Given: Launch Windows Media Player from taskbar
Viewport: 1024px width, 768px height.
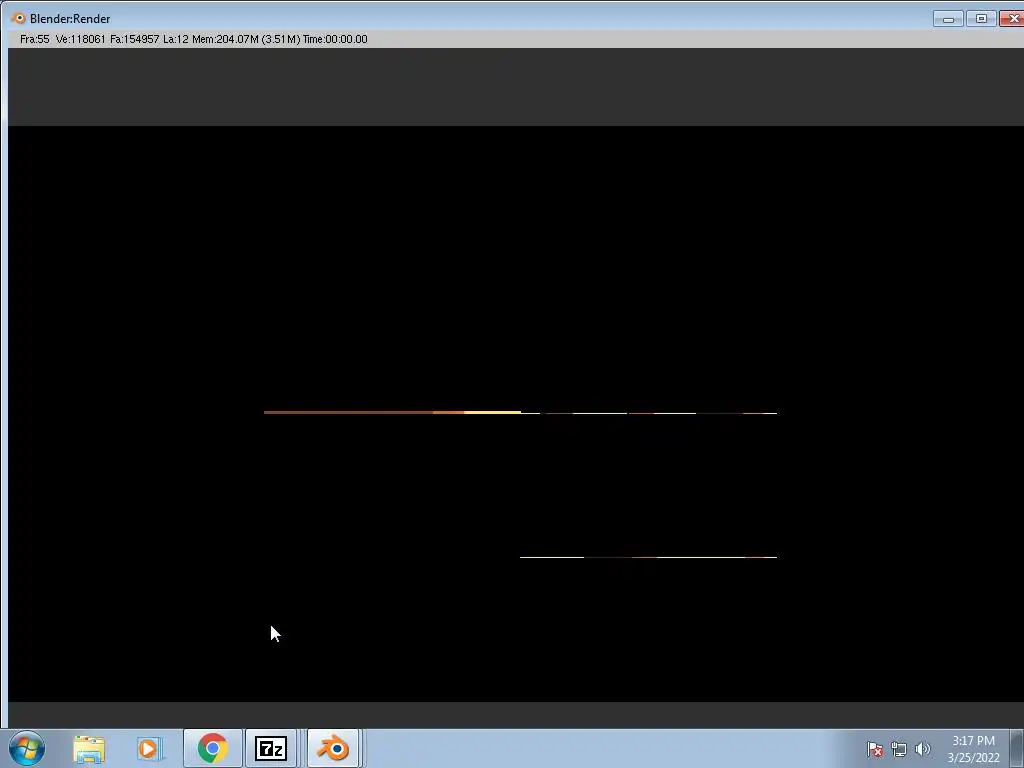Looking at the screenshot, I should click(x=149, y=749).
